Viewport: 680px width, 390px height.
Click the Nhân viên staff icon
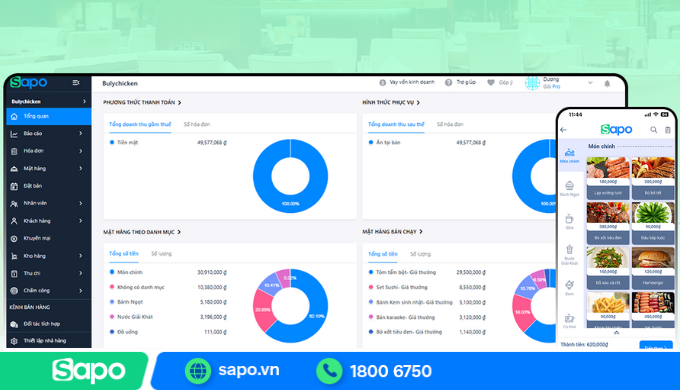14,203
